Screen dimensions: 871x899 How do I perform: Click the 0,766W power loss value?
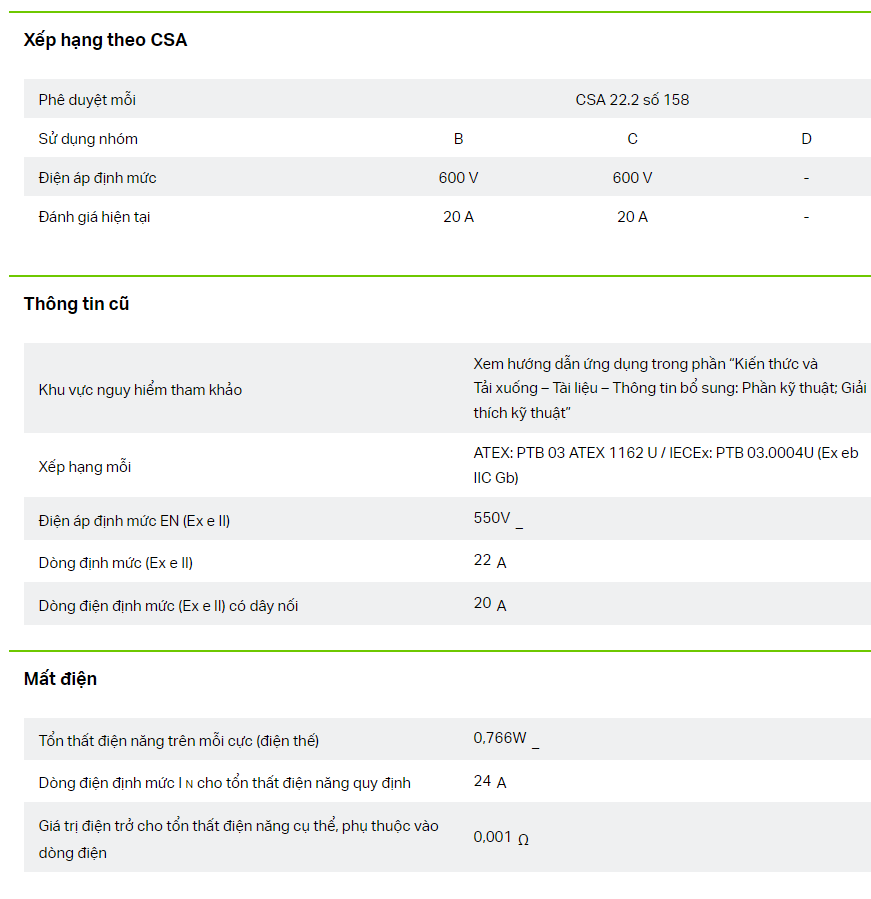coord(500,738)
